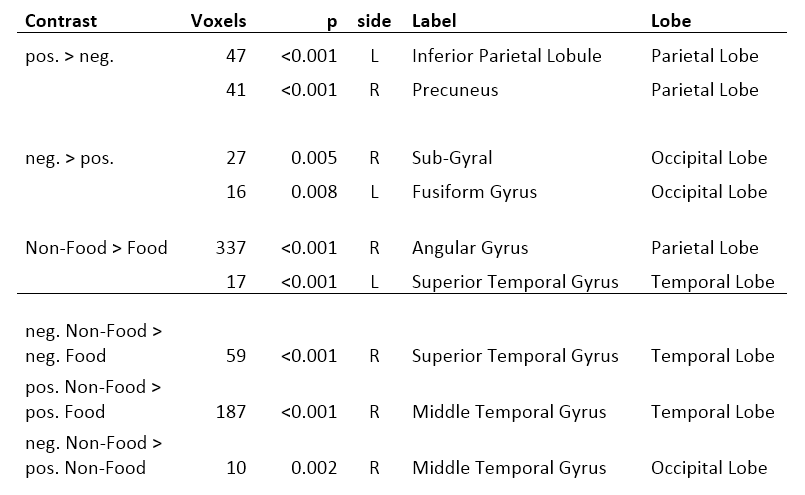
Task: Click the p-value 0.008 cell
Action: tap(314, 192)
